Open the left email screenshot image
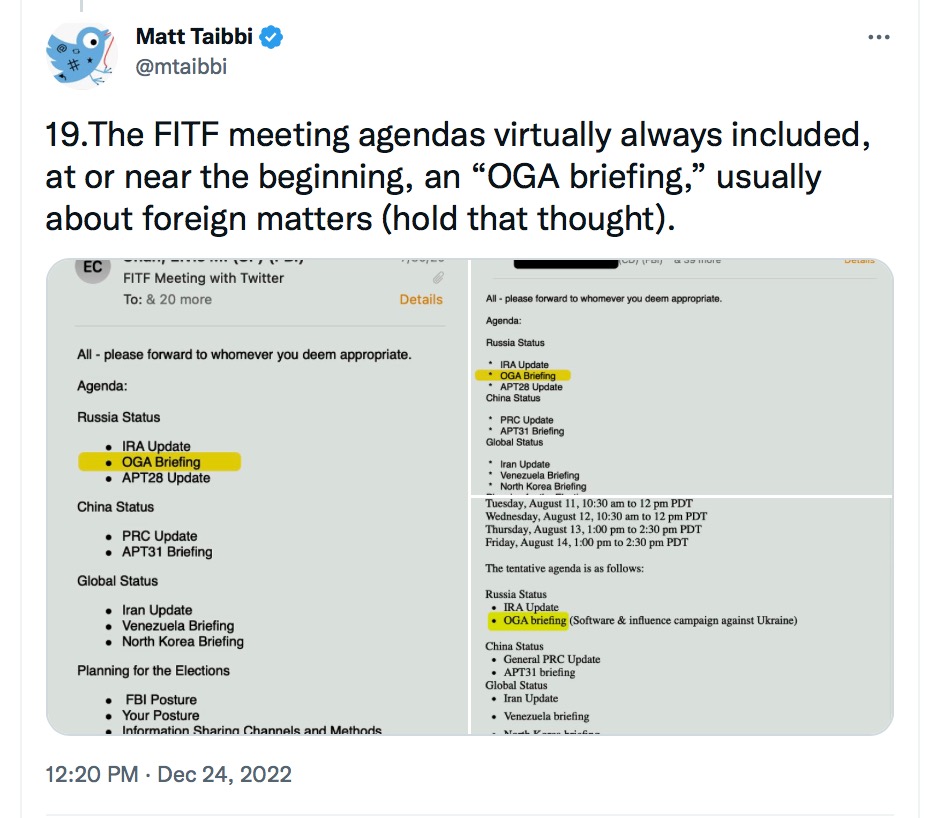Screen dimensions: 928x818 point(257,497)
